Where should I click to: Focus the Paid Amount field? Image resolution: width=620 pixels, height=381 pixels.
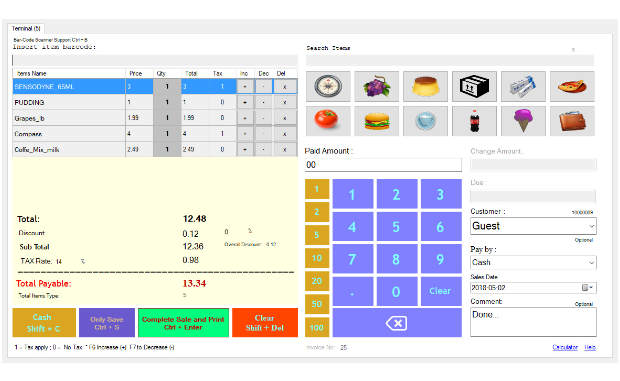click(x=383, y=165)
